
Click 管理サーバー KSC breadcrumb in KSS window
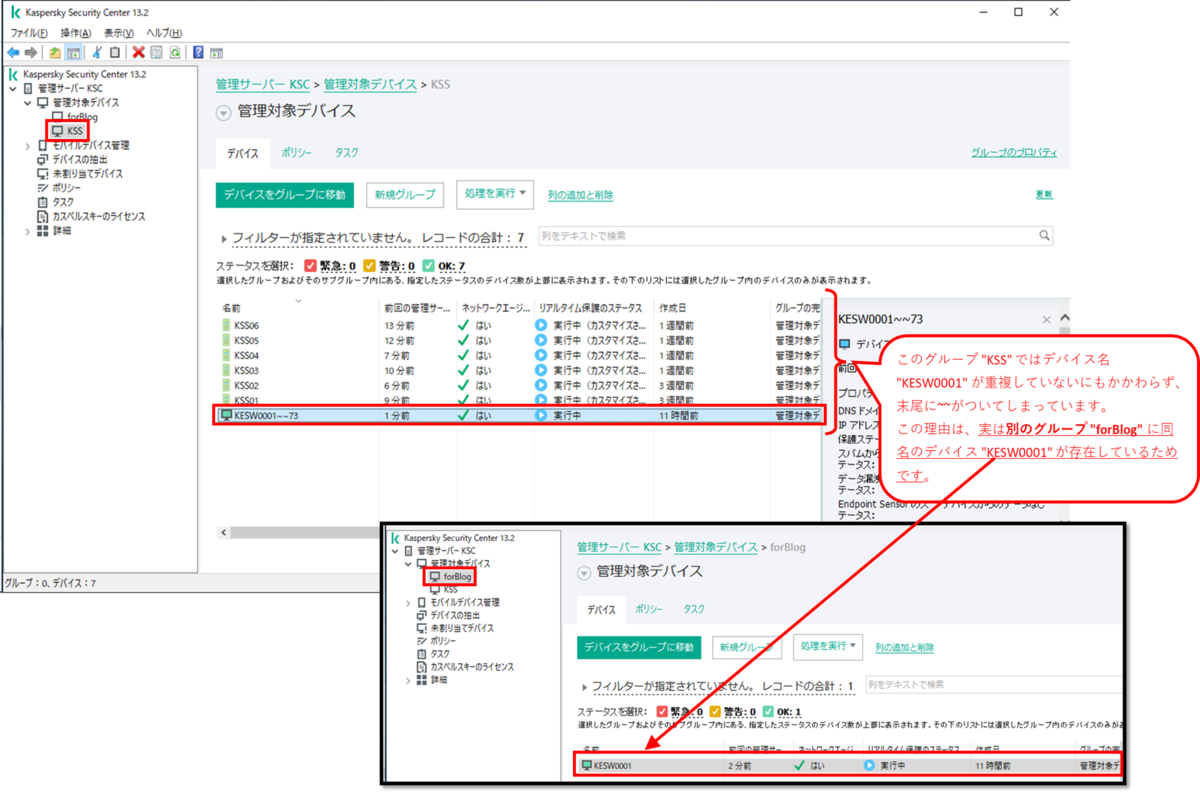pyautogui.click(x=263, y=85)
